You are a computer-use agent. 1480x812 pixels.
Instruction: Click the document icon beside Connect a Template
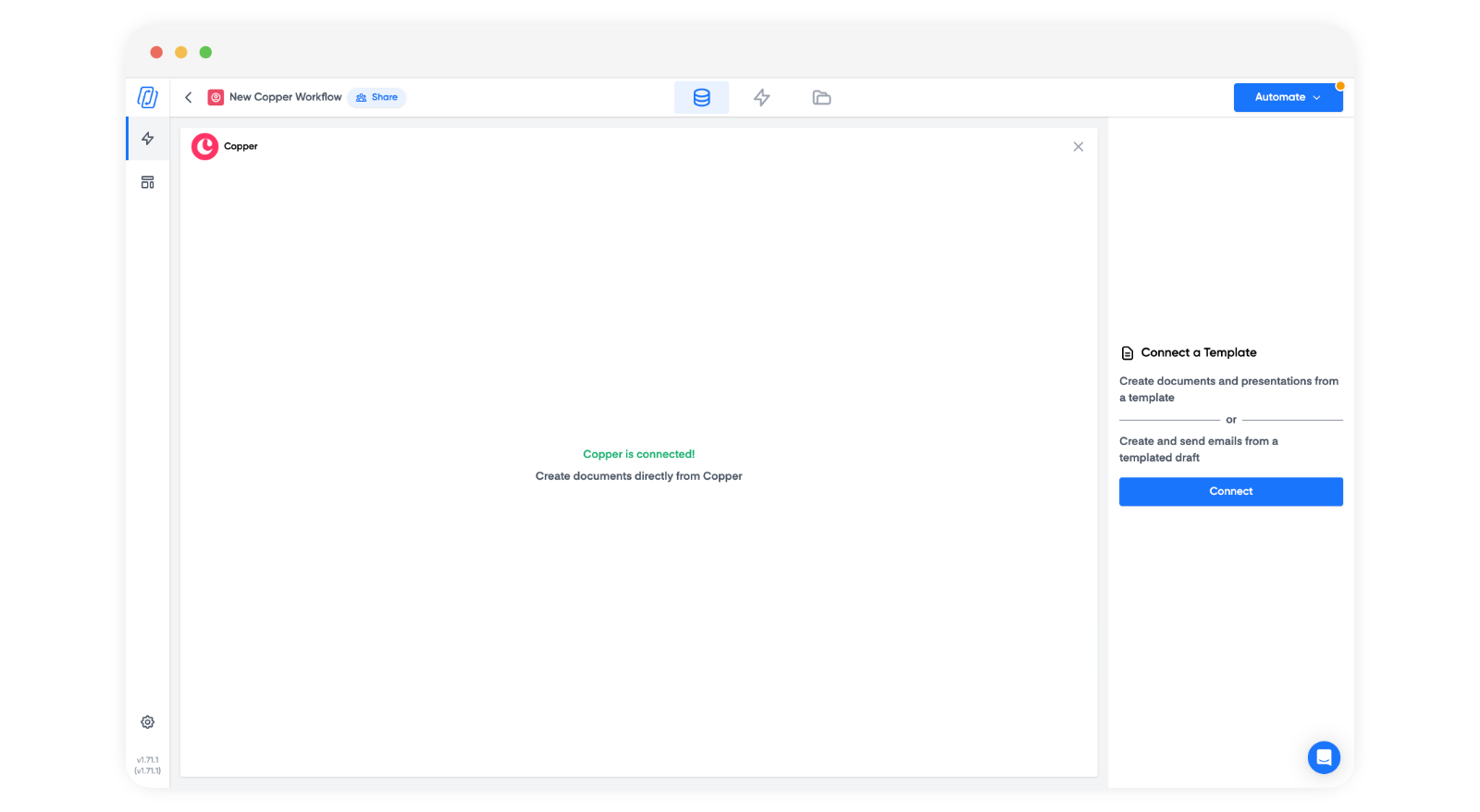[1127, 353]
